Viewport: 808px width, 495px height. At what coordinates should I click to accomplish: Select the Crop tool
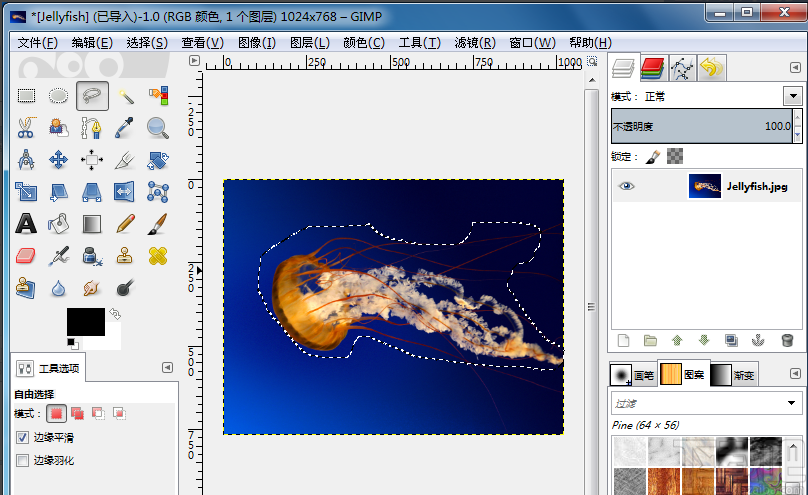[x=125, y=160]
